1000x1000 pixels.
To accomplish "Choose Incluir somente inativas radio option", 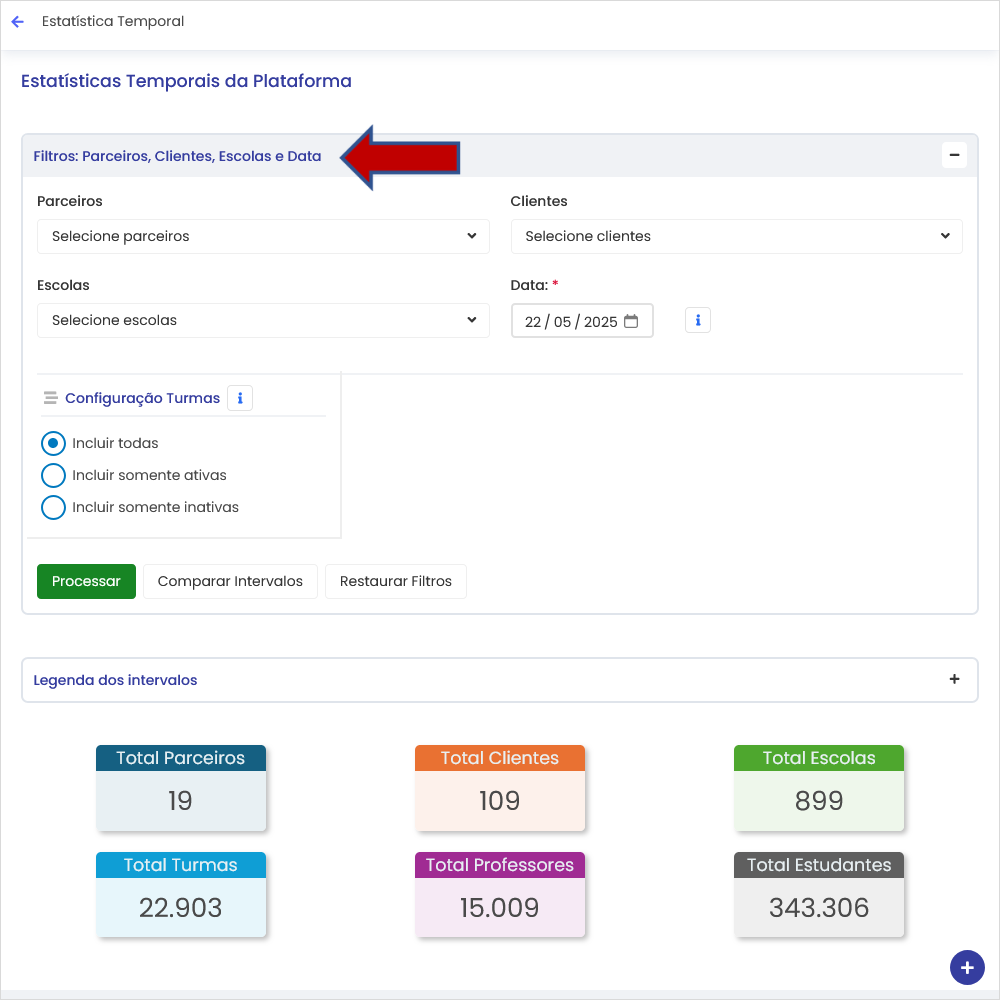I will point(53,507).
